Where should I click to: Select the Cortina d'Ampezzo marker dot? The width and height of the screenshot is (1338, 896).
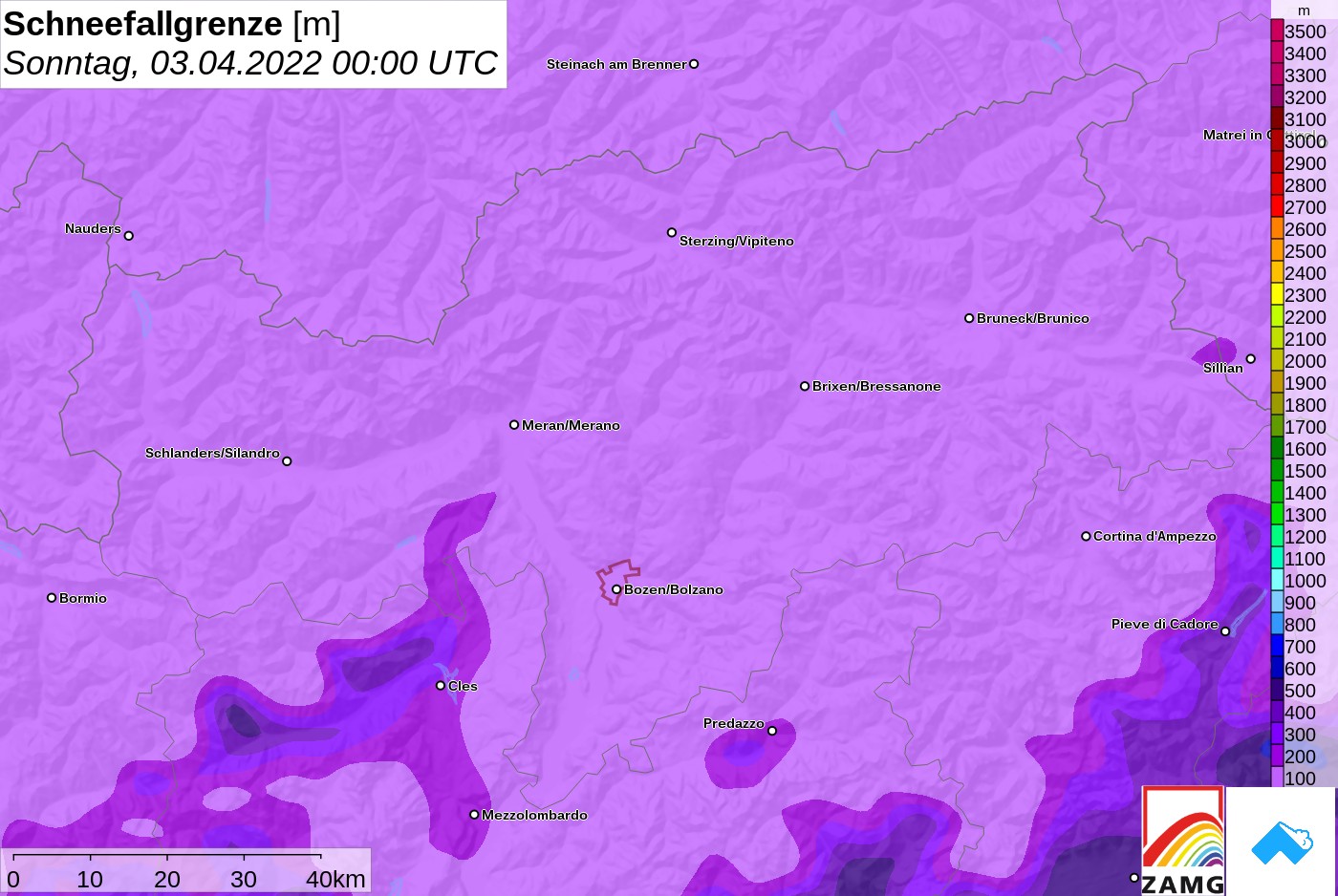tap(1086, 536)
